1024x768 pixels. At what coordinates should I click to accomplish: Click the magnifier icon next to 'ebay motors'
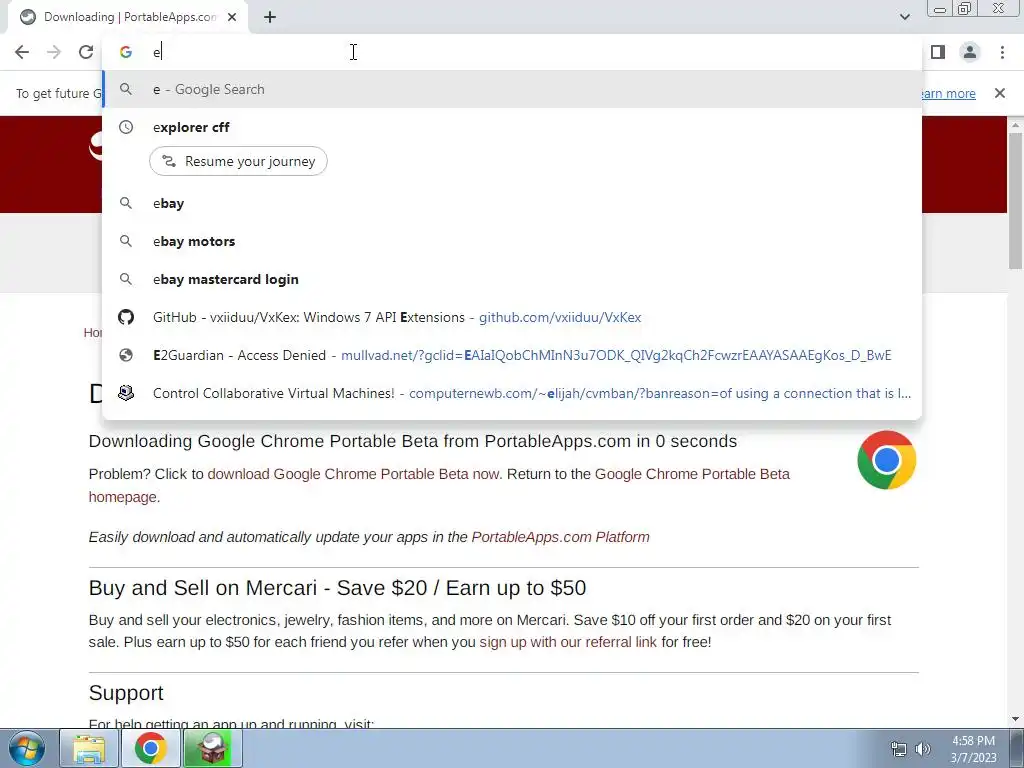(x=126, y=241)
